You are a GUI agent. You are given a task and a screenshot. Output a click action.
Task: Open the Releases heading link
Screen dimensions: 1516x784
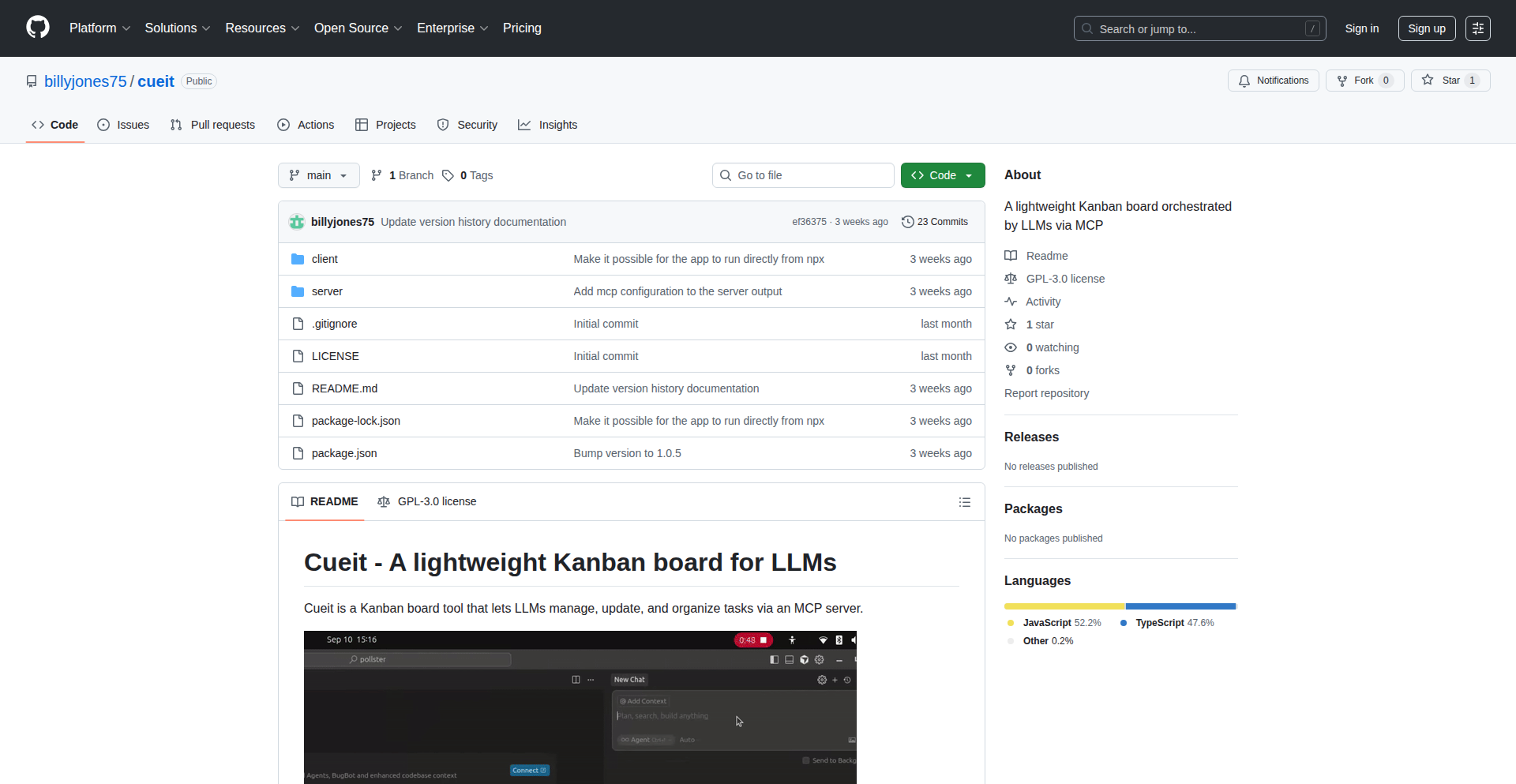click(1031, 437)
